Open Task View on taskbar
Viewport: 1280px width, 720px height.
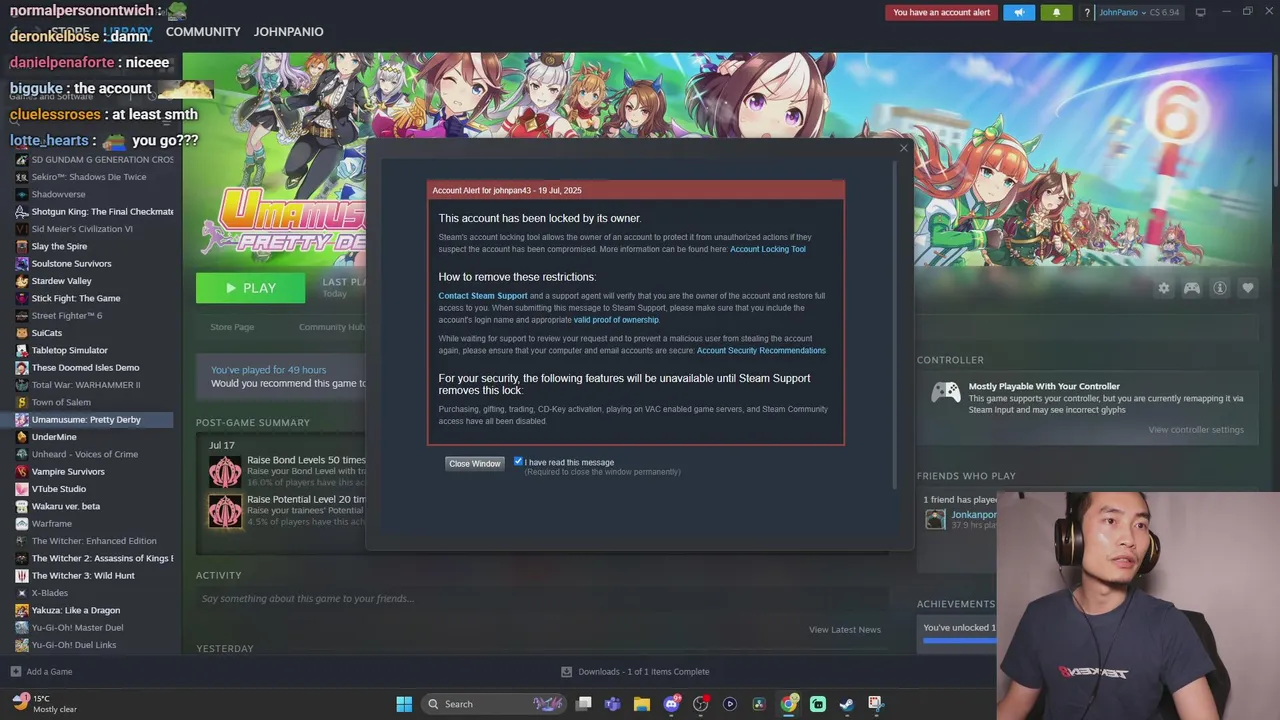pos(583,704)
